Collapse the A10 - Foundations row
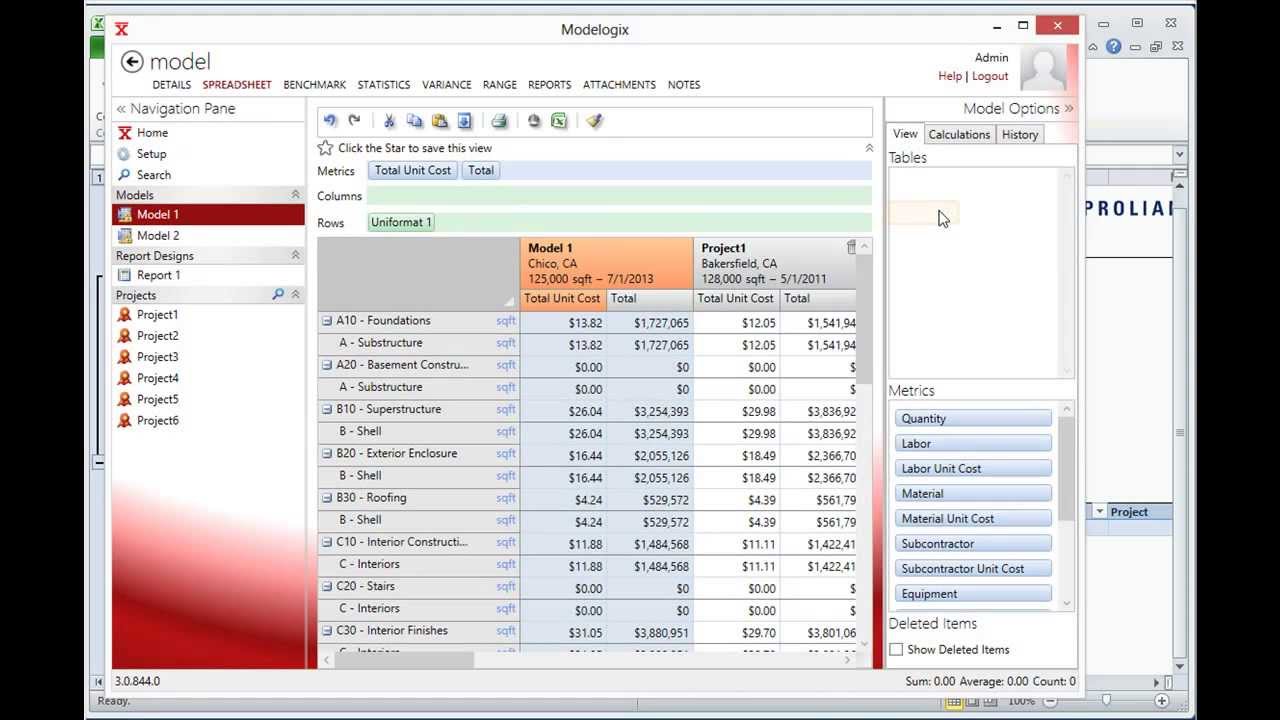 (x=326, y=321)
